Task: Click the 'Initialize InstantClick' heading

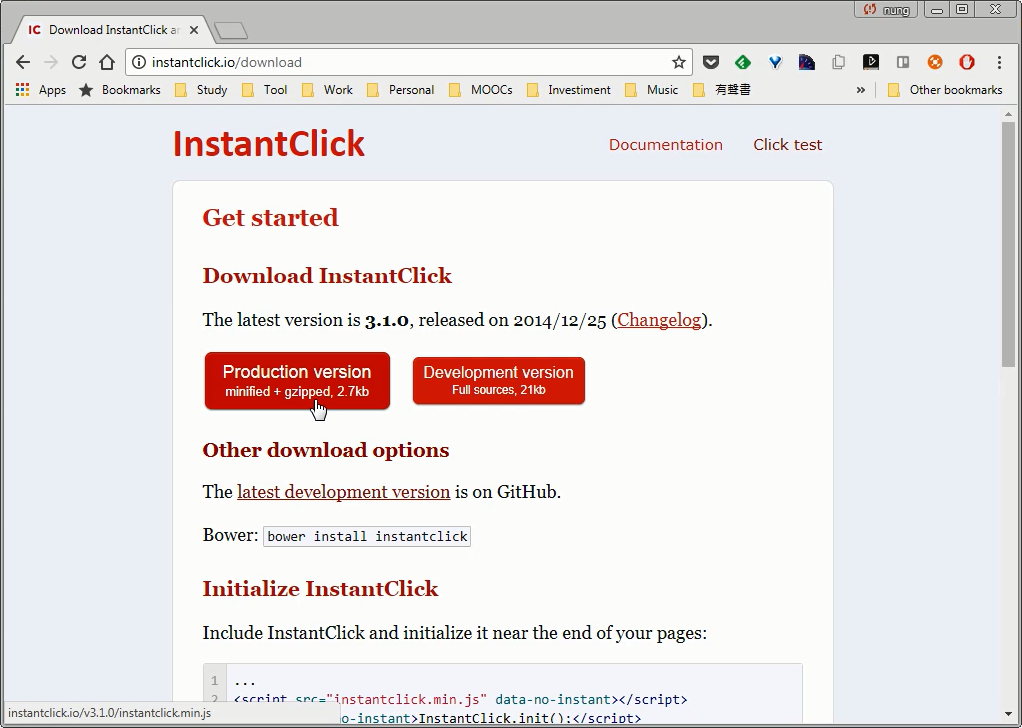Action: click(321, 589)
